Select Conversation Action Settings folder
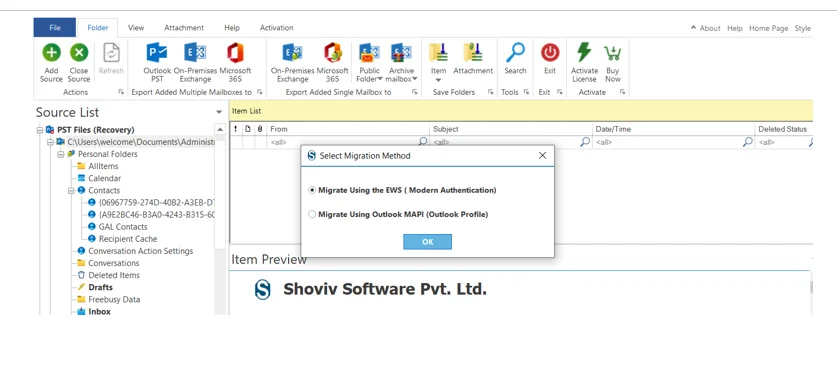Viewport: 837px width, 377px height. tap(140, 251)
